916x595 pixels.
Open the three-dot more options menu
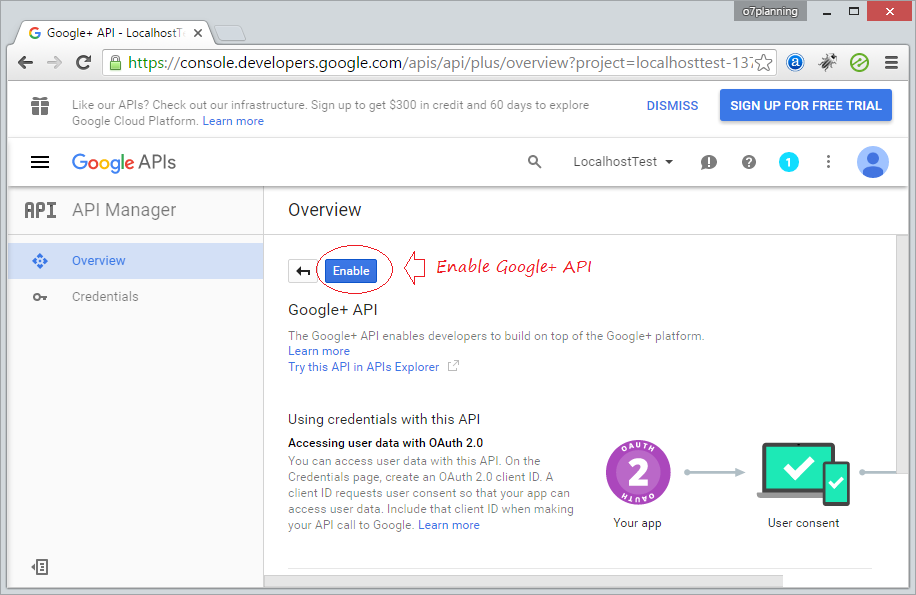click(828, 162)
